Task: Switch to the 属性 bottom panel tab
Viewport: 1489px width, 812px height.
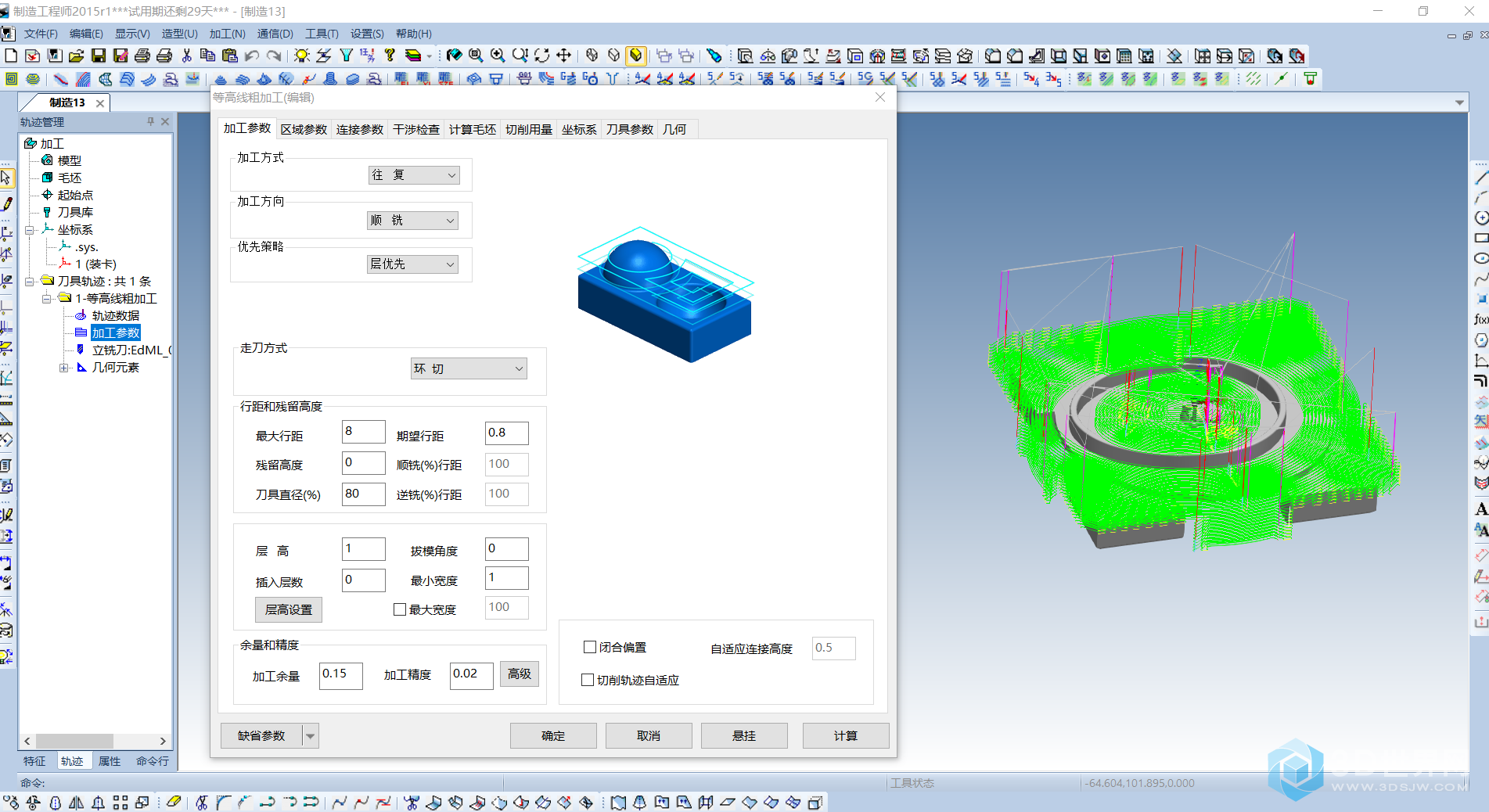Action: (110, 761)
